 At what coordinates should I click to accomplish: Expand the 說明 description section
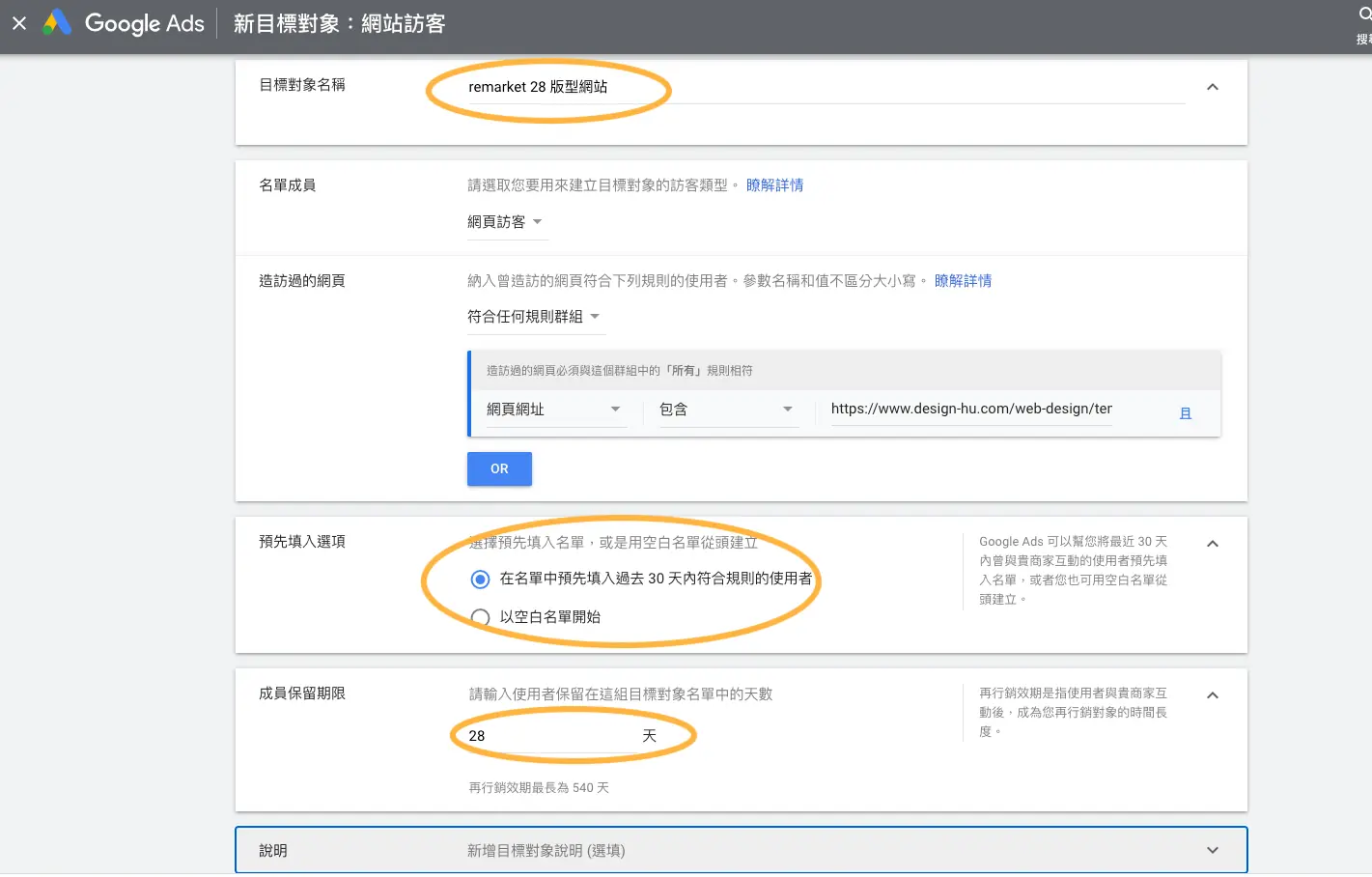click(1213, 850)
